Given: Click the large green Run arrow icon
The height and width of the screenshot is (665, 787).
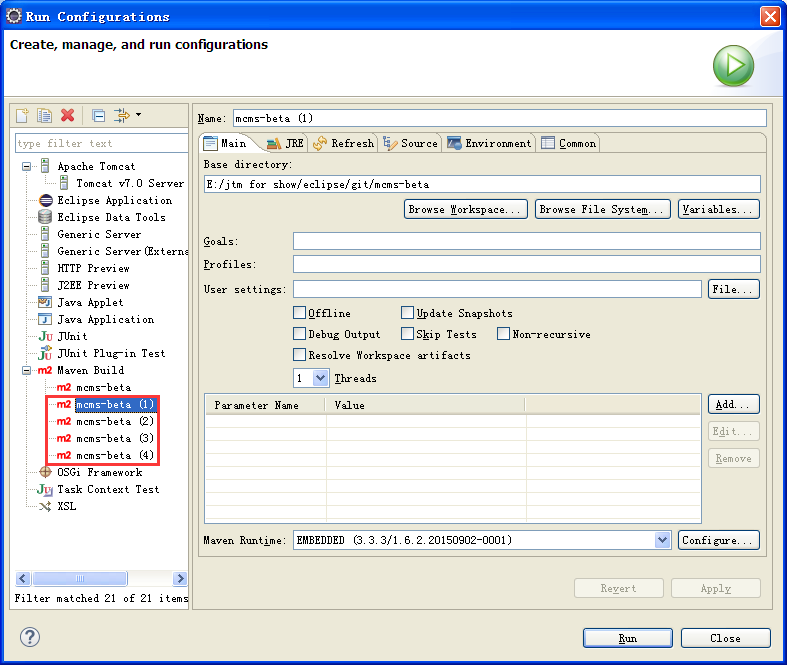Looking at the screenshot, I should pyautogui.click(x=733, y=66).
